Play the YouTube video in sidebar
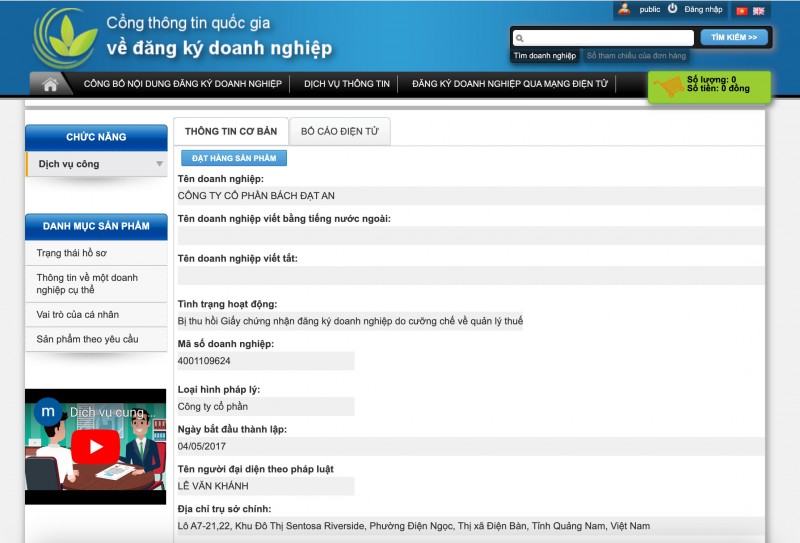Image resolution: width=800 pixels, height=543 pixels. tap(96, 446)
